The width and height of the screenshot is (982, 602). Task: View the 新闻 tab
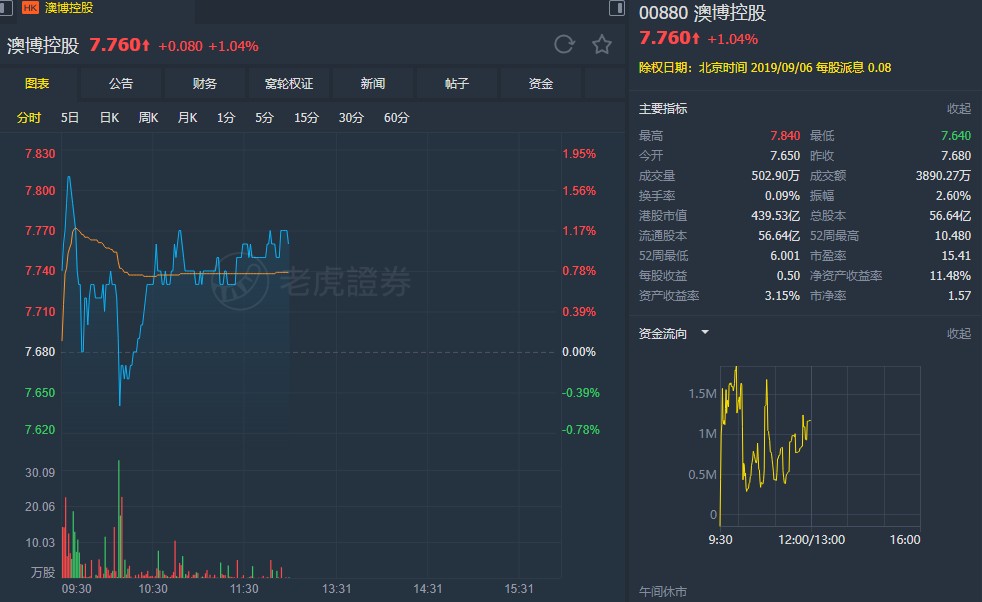click(372, 83)
